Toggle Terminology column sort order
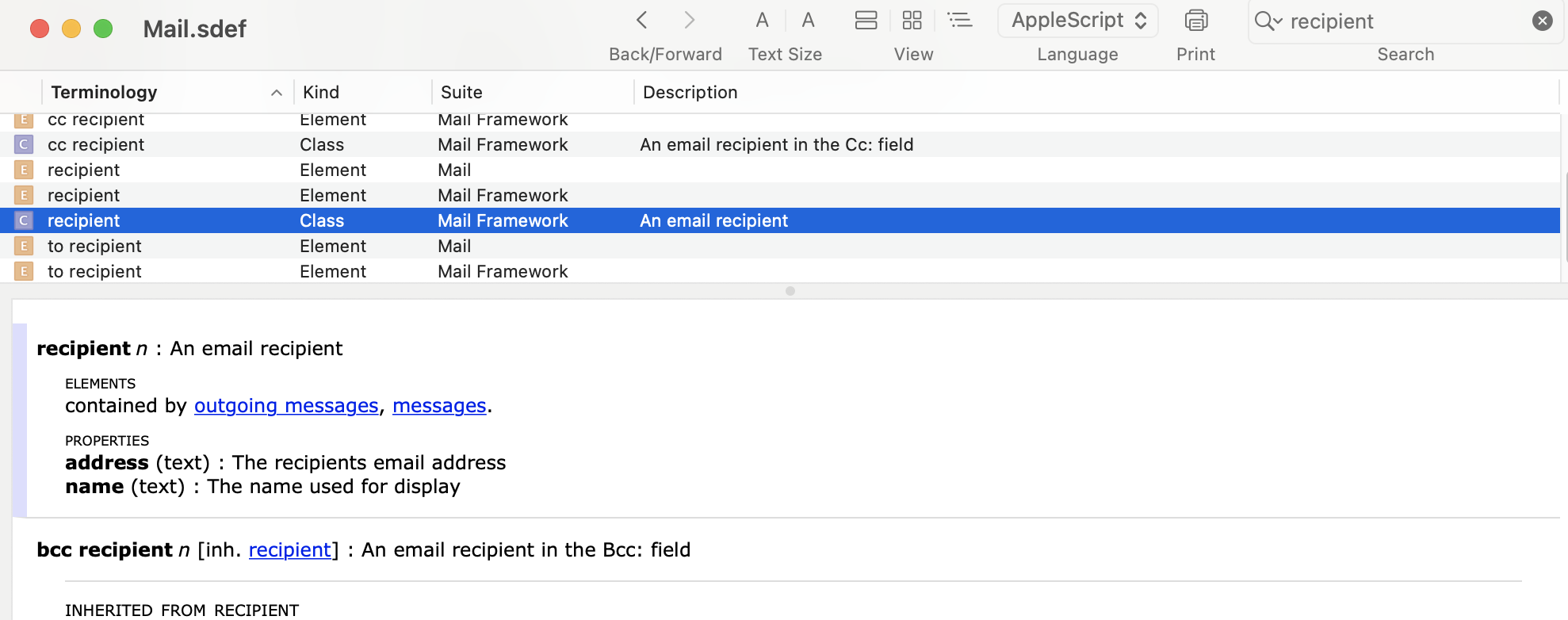The image size is (1568, 620). point(276,93)
